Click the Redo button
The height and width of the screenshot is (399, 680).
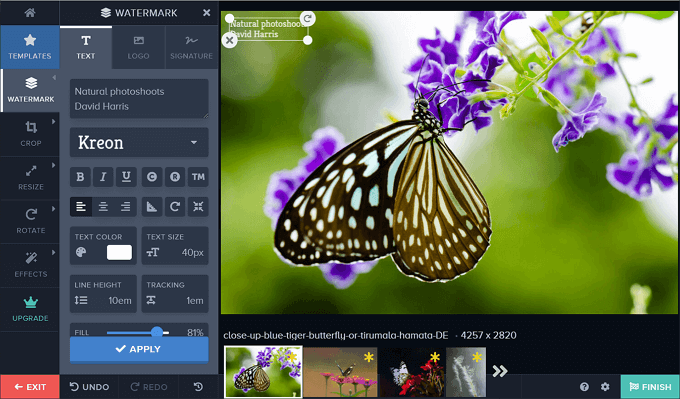coord(149,387)
